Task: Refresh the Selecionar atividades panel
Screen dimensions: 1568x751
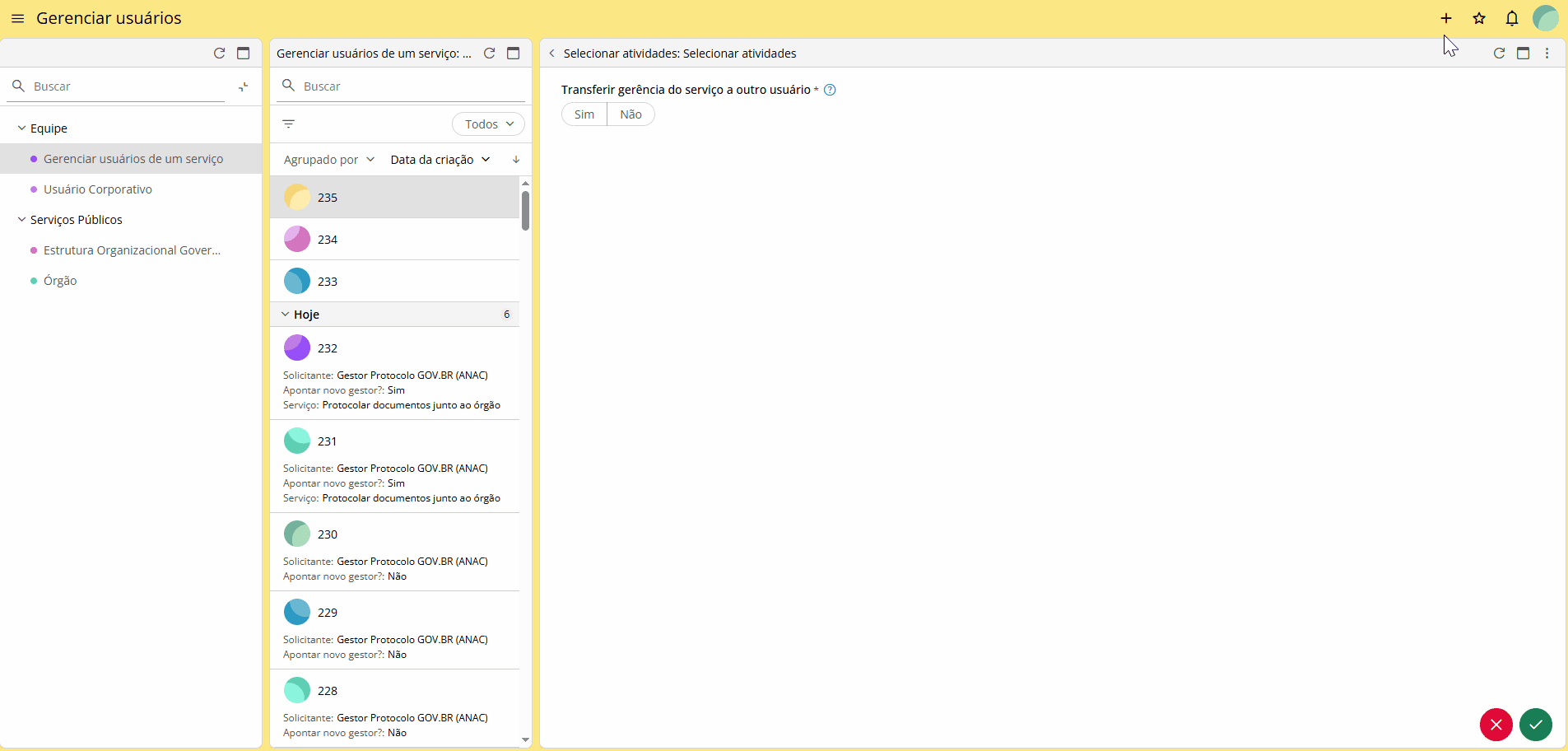Action: point(1500,54)
